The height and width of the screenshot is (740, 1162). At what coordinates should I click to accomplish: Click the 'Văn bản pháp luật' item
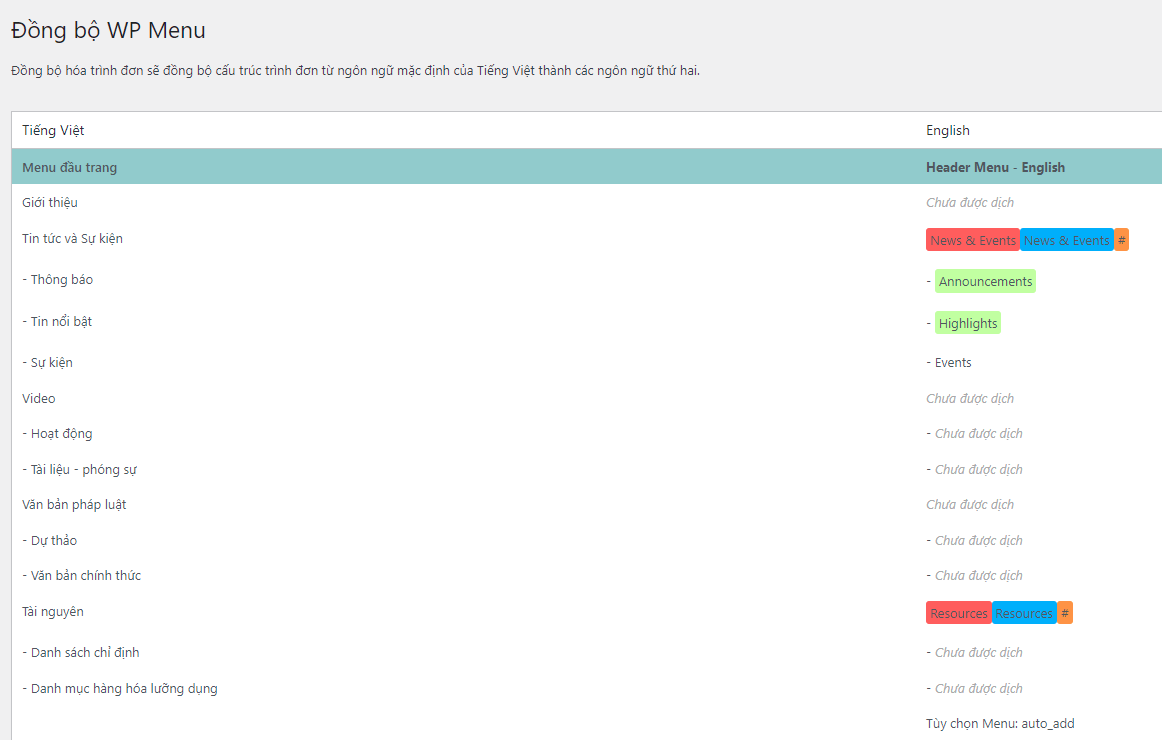(74, 504)
